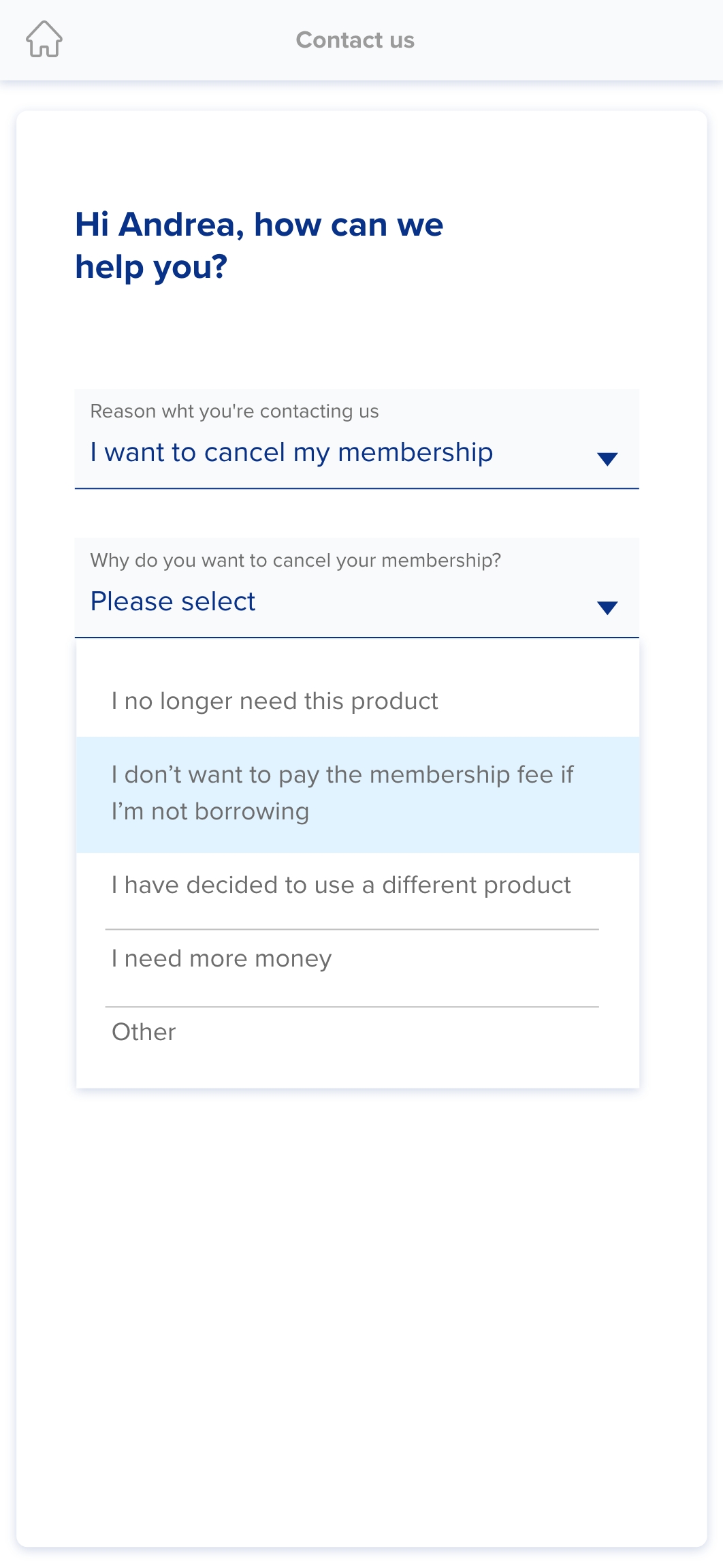This screenshot has height=1568, width=723.
Task: Pick 'I have decided to use a different product'
Action: [x=341, y=885]
